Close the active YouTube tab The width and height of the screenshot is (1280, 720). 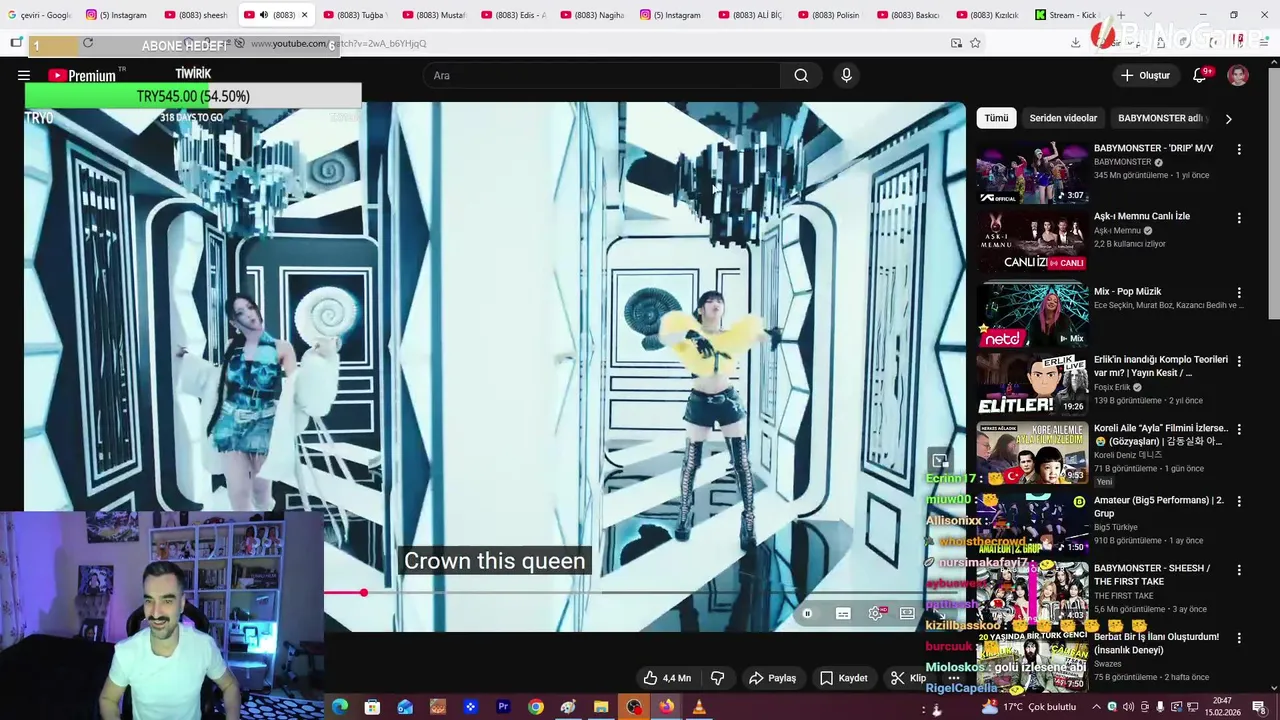click(x=304, y=15)
